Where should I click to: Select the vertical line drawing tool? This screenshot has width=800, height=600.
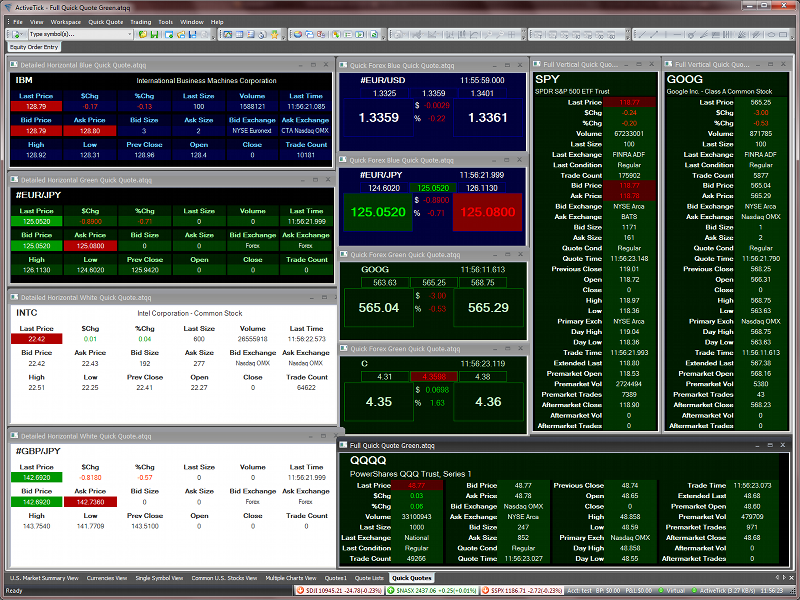click(666, 34)
